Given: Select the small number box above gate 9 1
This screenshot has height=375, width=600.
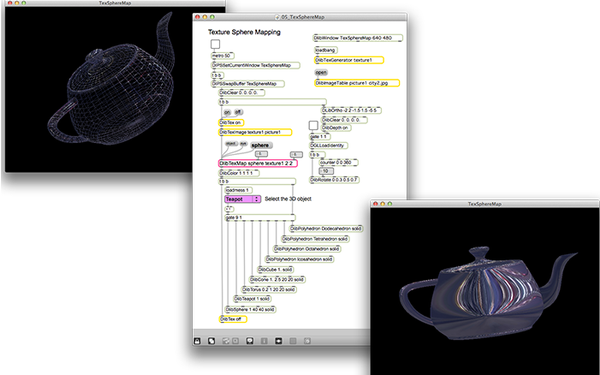Looking at the screenshot, I should point(229,209).
